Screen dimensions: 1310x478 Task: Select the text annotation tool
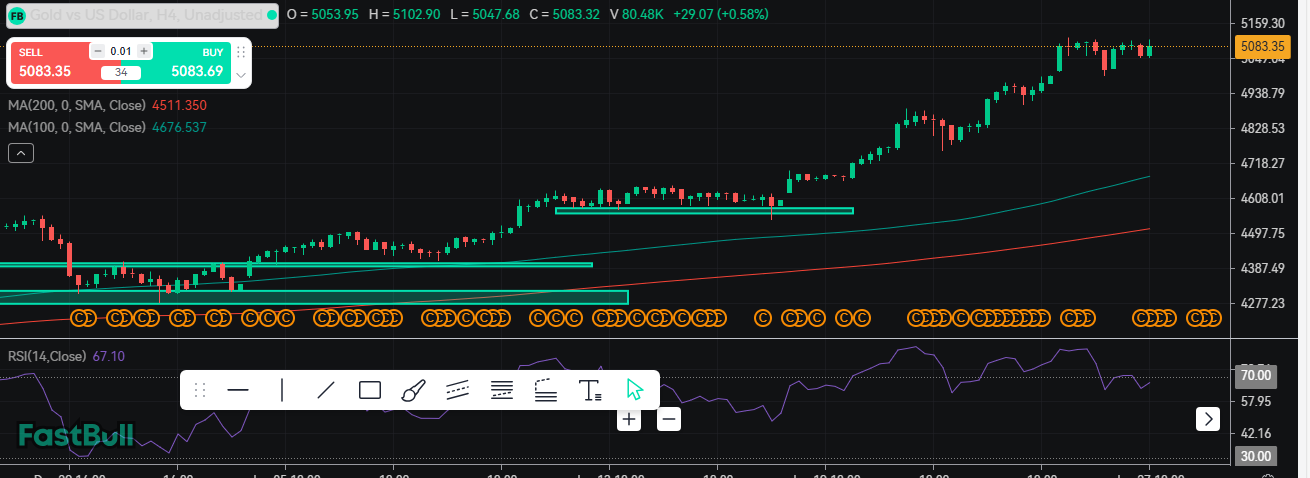click(590, 390)
